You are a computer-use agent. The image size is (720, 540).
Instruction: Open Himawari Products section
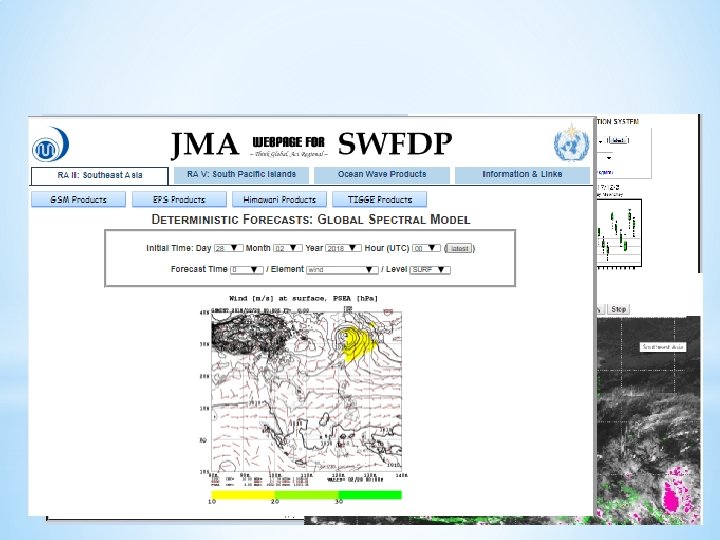coord(279,200)
